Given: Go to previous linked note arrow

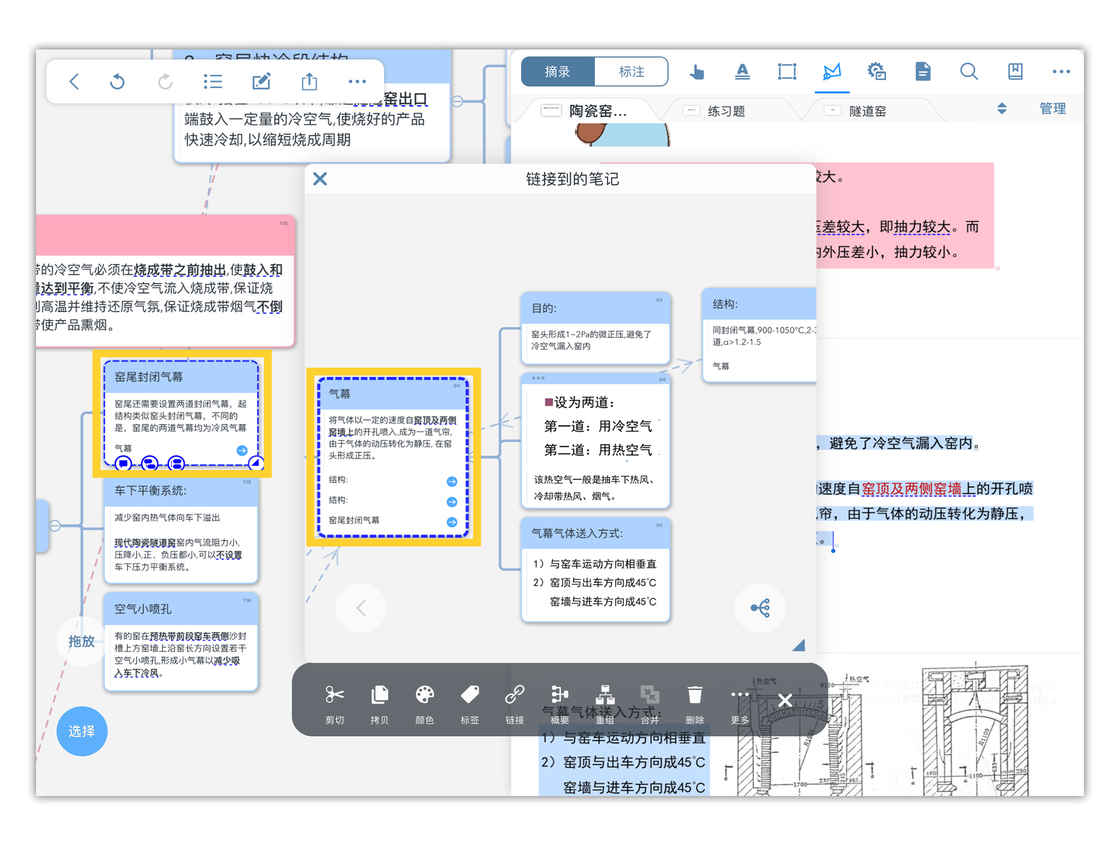Looking at the screenshot, I should [361, 608].
